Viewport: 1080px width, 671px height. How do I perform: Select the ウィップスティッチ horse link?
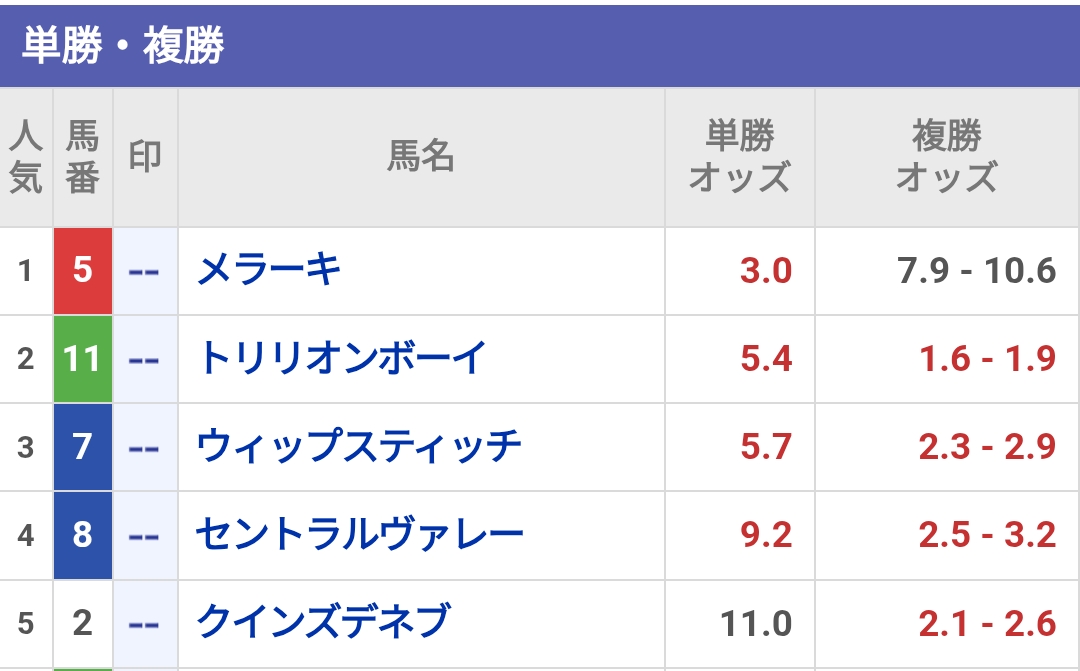(359, 446)
